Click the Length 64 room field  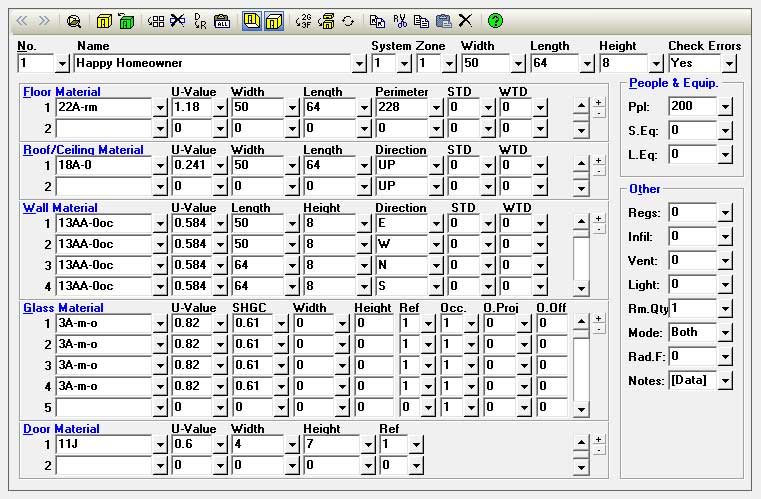(x=556, y=63)
